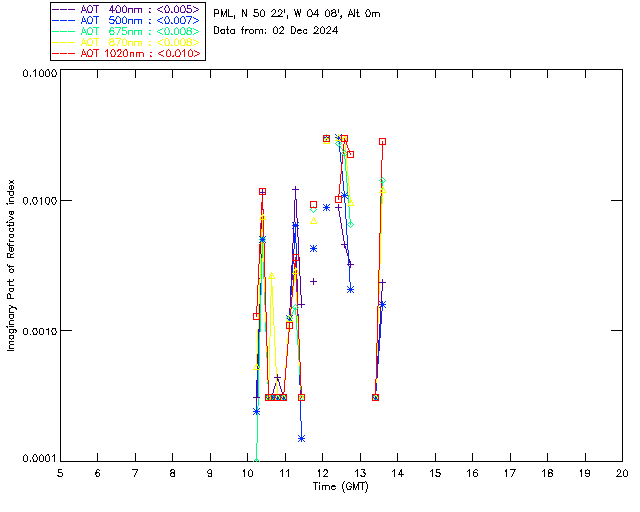Image resolution: width=640 pixels, height=512 pixels.
Task: Click the highest red square marker after 13 hours
Action: pyautogui.click(x=382, y=142)
